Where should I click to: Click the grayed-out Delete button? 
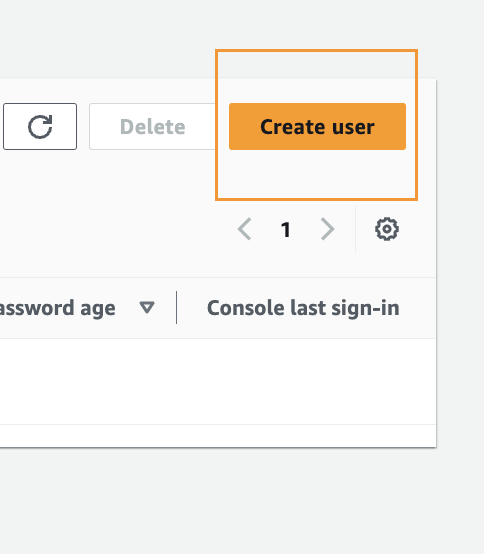pyautogui.click(x=152, y=126)
